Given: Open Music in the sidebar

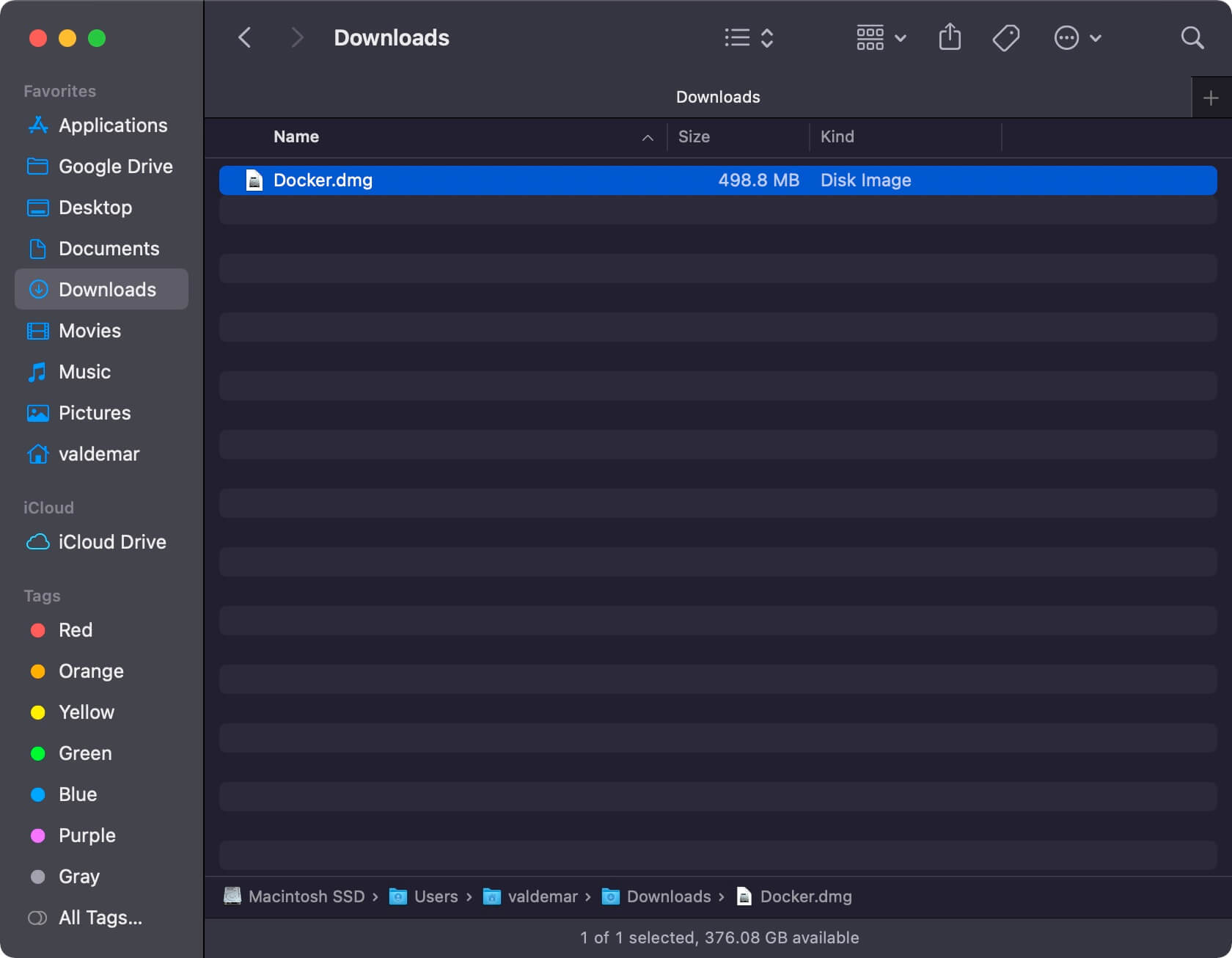Looking at the screenshot, I should [101, 372].
